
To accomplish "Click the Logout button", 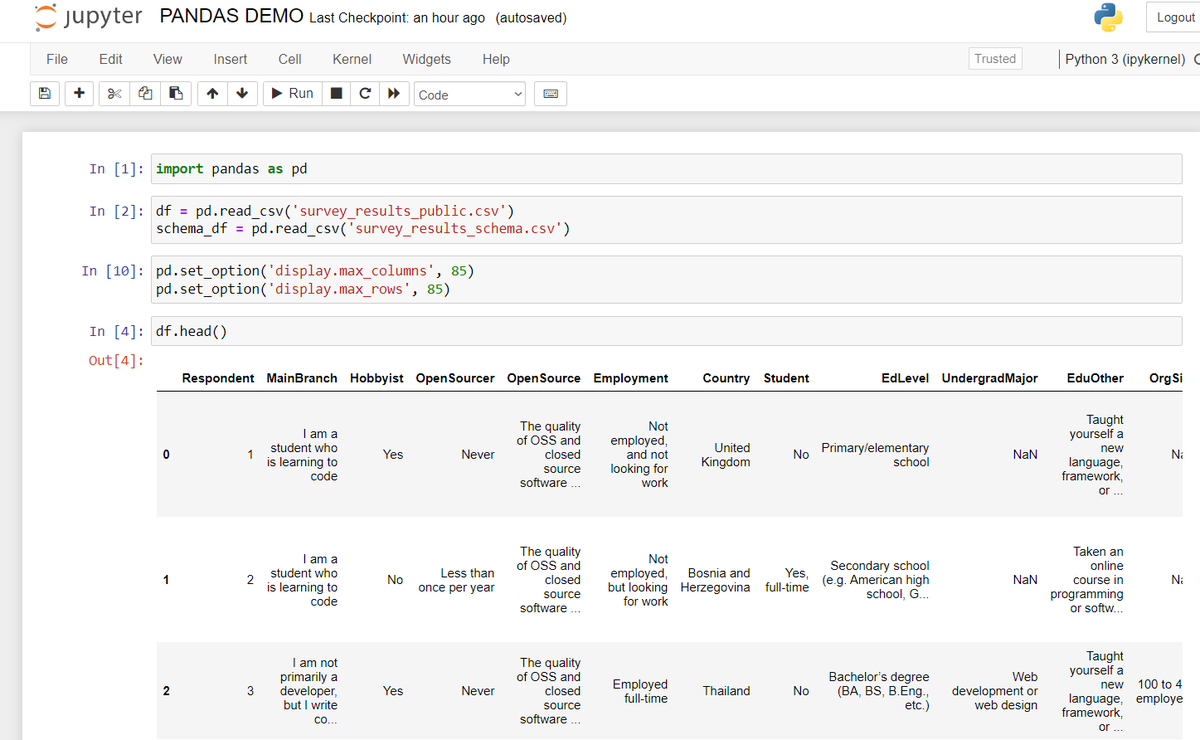I will coord(1175,17).
